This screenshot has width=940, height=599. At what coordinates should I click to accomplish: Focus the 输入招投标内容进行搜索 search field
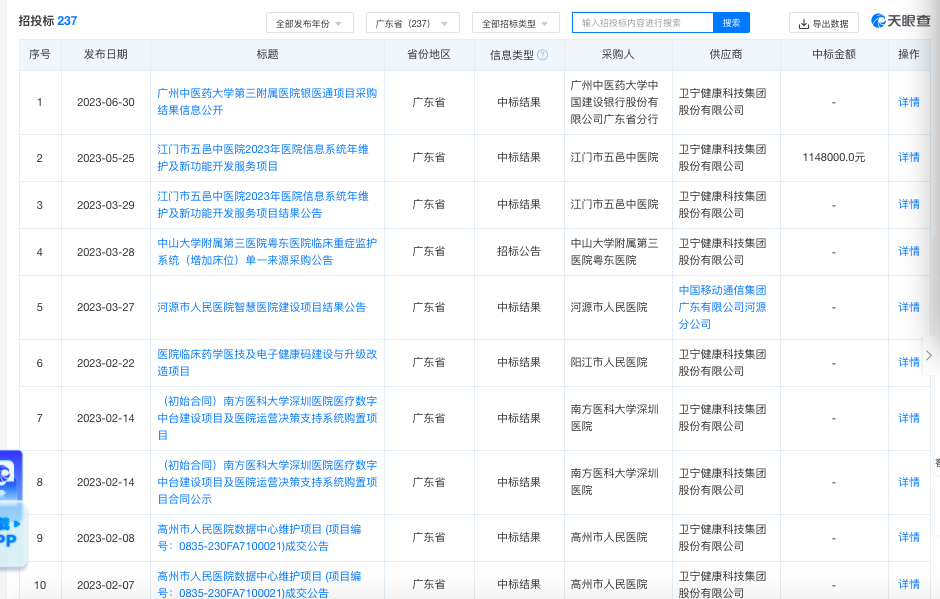643,23
